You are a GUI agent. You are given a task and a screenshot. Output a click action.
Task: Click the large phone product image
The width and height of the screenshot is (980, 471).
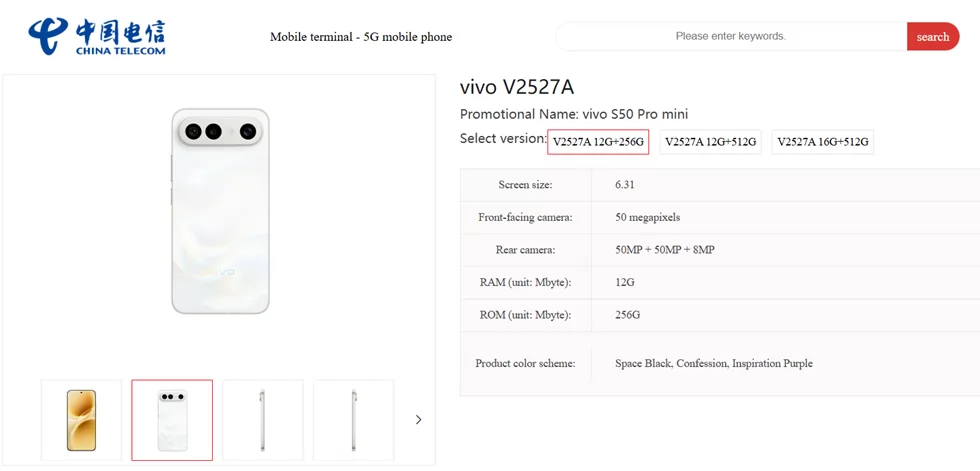(x=220, y=211)
